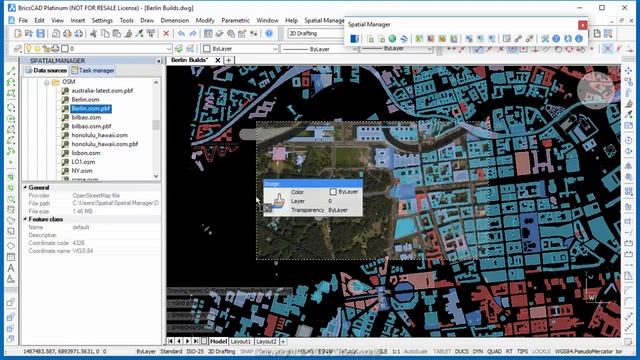This screenshot has width=640, height=360.
Task: Click the WGS84.PseudoMercator status entry
Action: [584, 351]
